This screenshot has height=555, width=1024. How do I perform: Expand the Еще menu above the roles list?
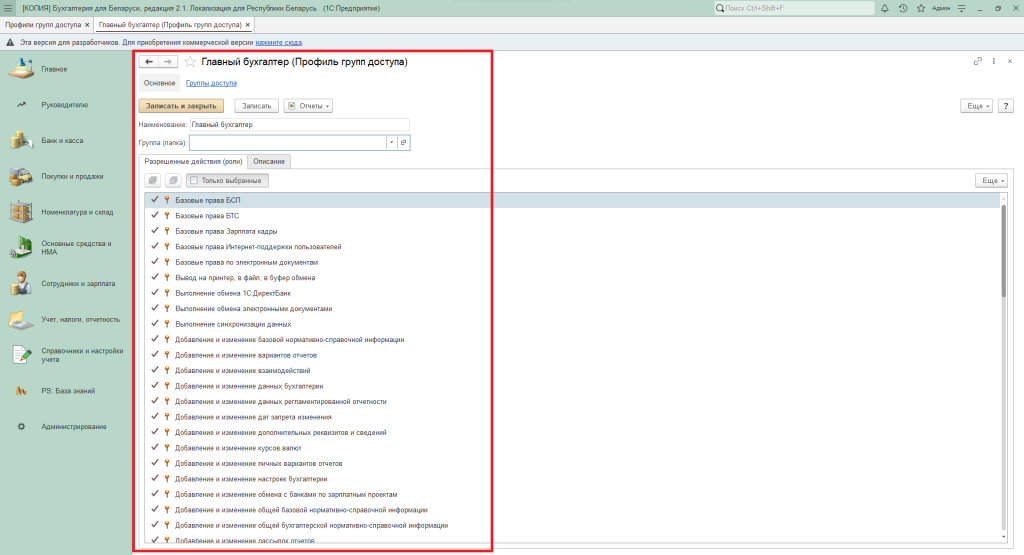pos(990,180)
